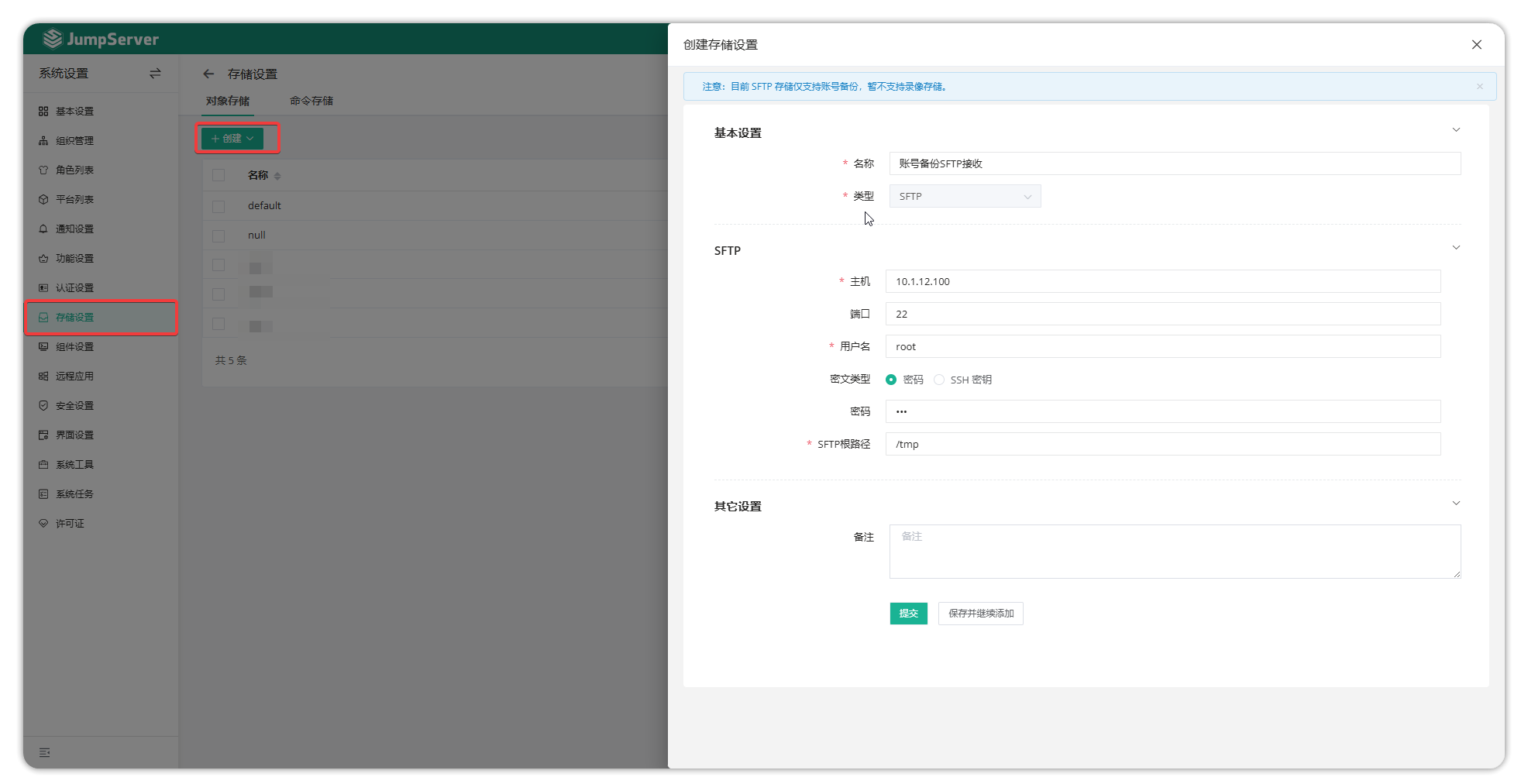
Task: Open the 类型 SFTP dropdown
Action: coord(964,197)
